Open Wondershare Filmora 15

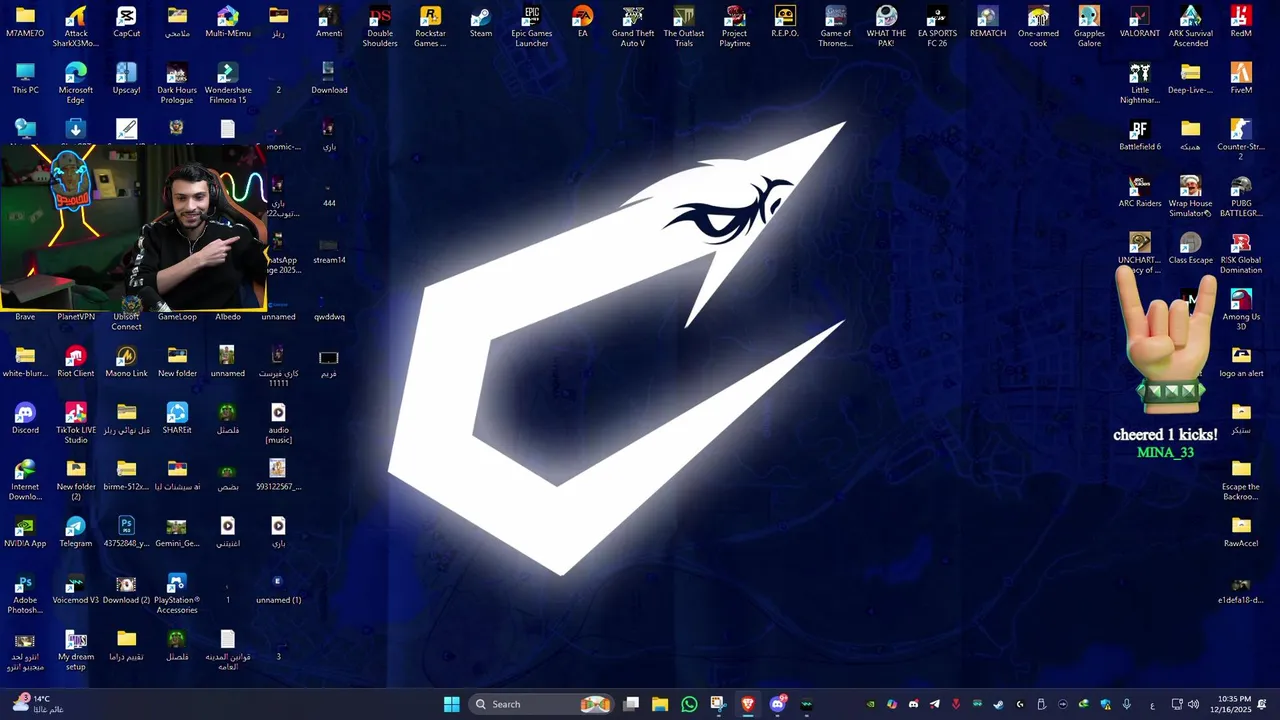(227, 84)
